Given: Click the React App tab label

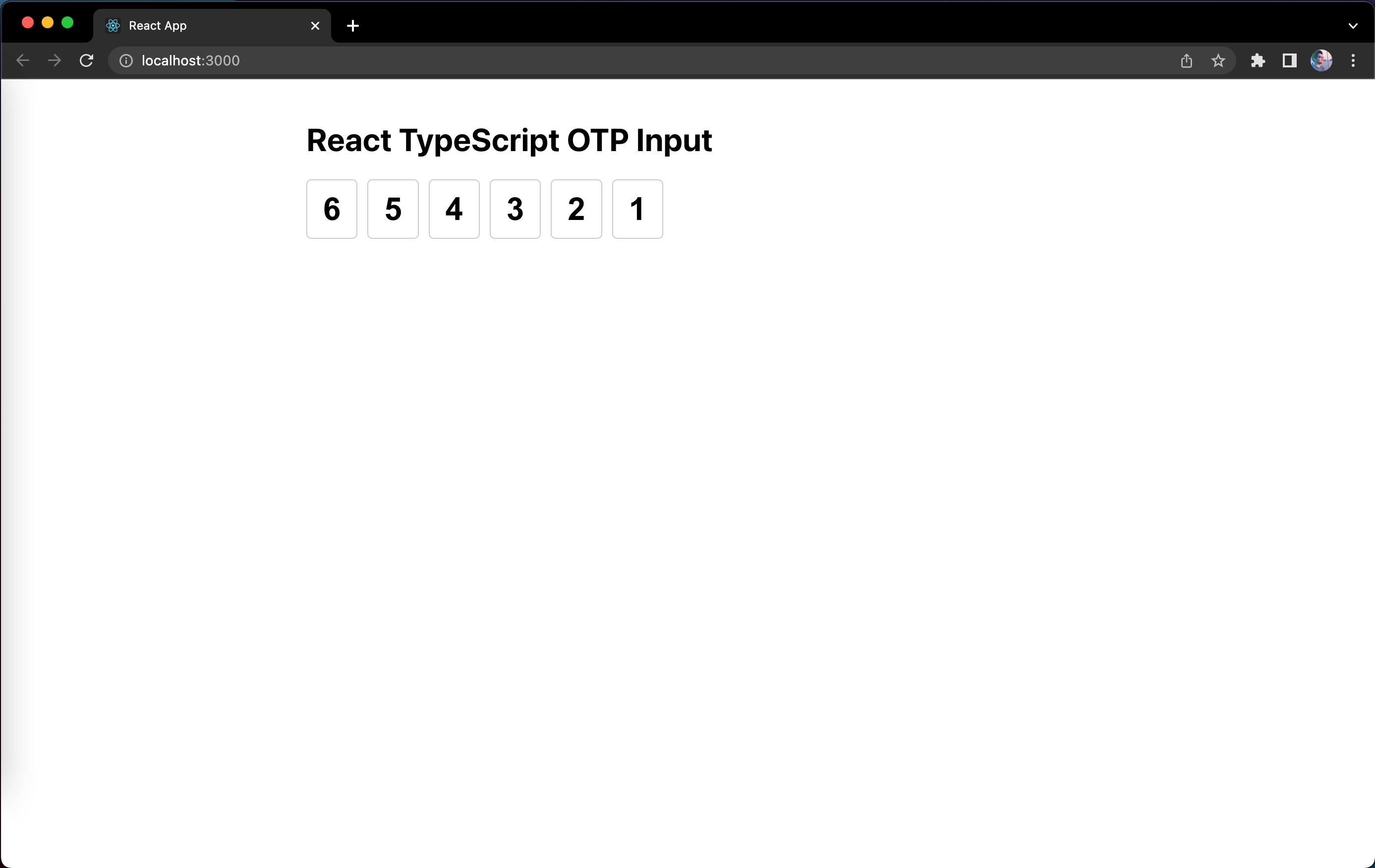Looking at the screenshot, I should [159, 25].
